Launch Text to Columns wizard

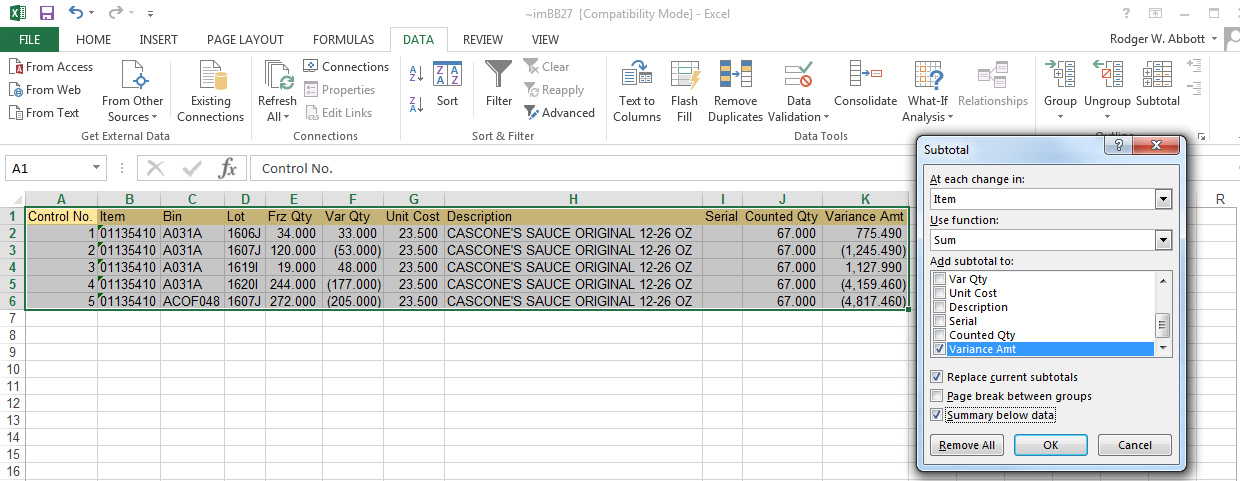click(x=637, y=92)
